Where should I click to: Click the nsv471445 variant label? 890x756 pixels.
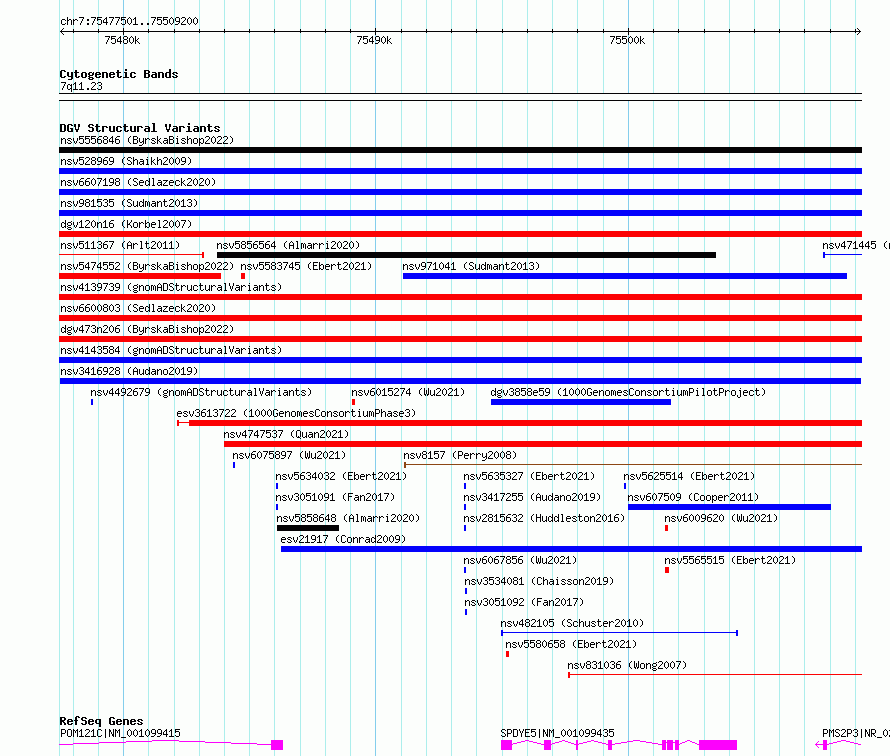coord(856,245)
